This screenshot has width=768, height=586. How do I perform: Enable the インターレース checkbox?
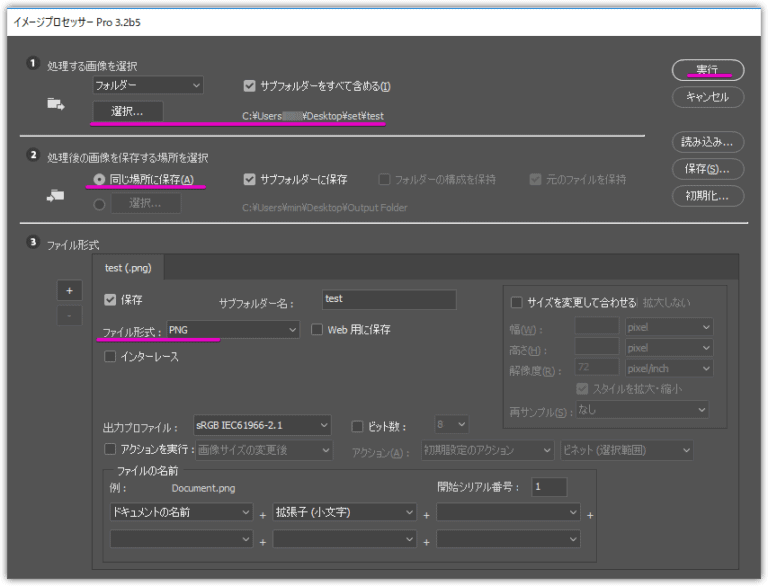coord(110,357)
